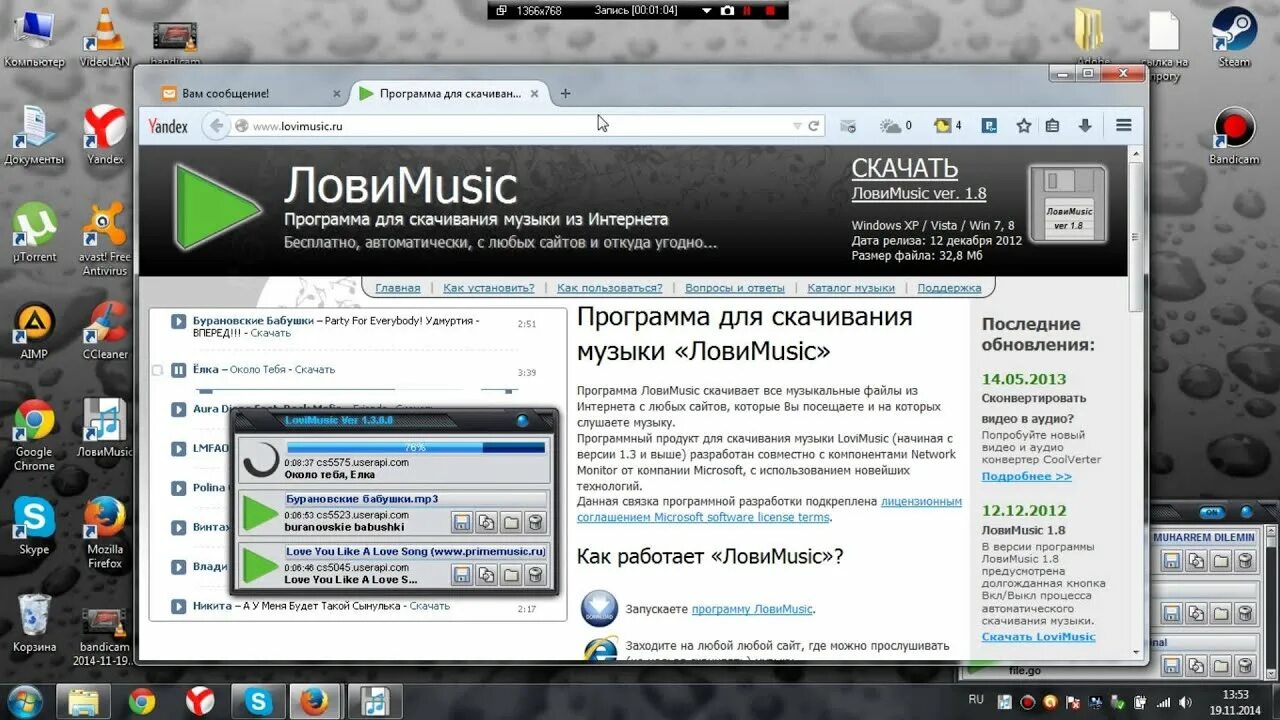Save the Love You Like A Love Song track

pyautogui.click(x=462, y=574)
